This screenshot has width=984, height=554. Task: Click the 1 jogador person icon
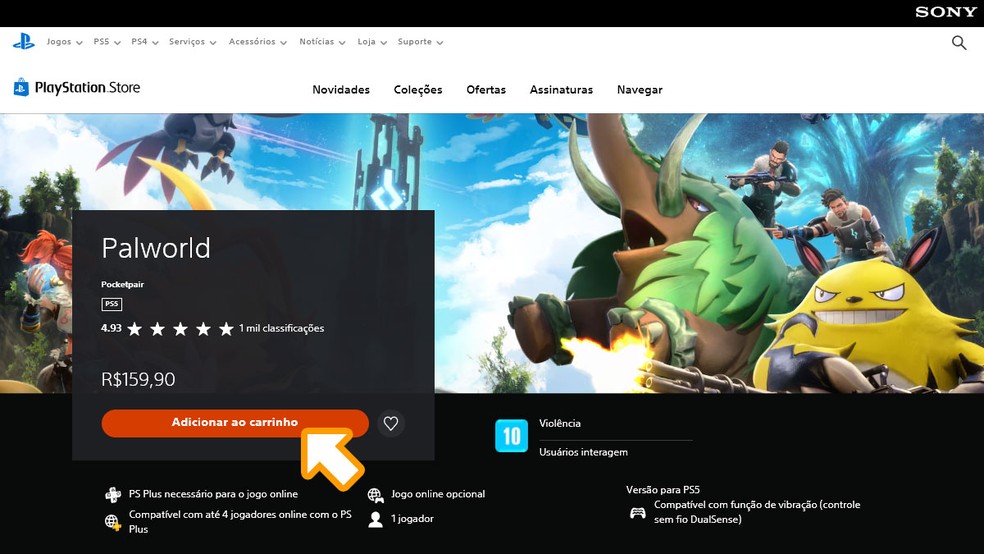(x=375, y=519)
